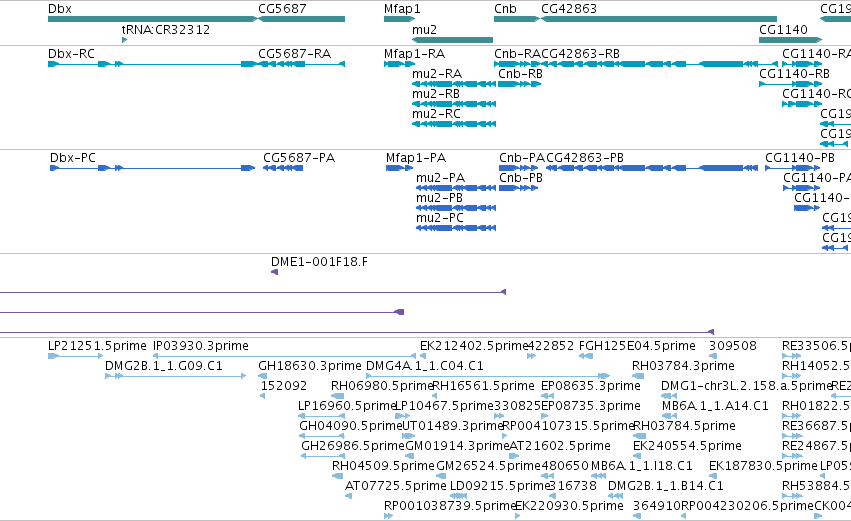851x521 pixels.
Task: Click the Cnb-PA protein label
Action: (522, 158)
